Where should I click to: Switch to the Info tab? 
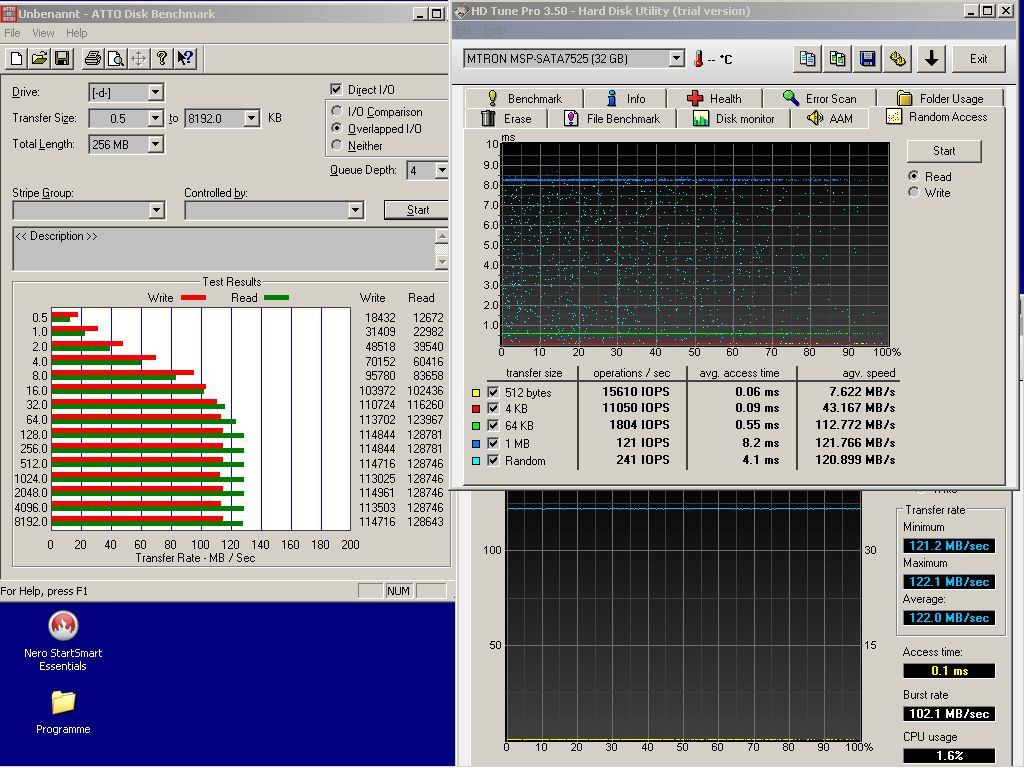pyautogui.click(x=626, y=99)
